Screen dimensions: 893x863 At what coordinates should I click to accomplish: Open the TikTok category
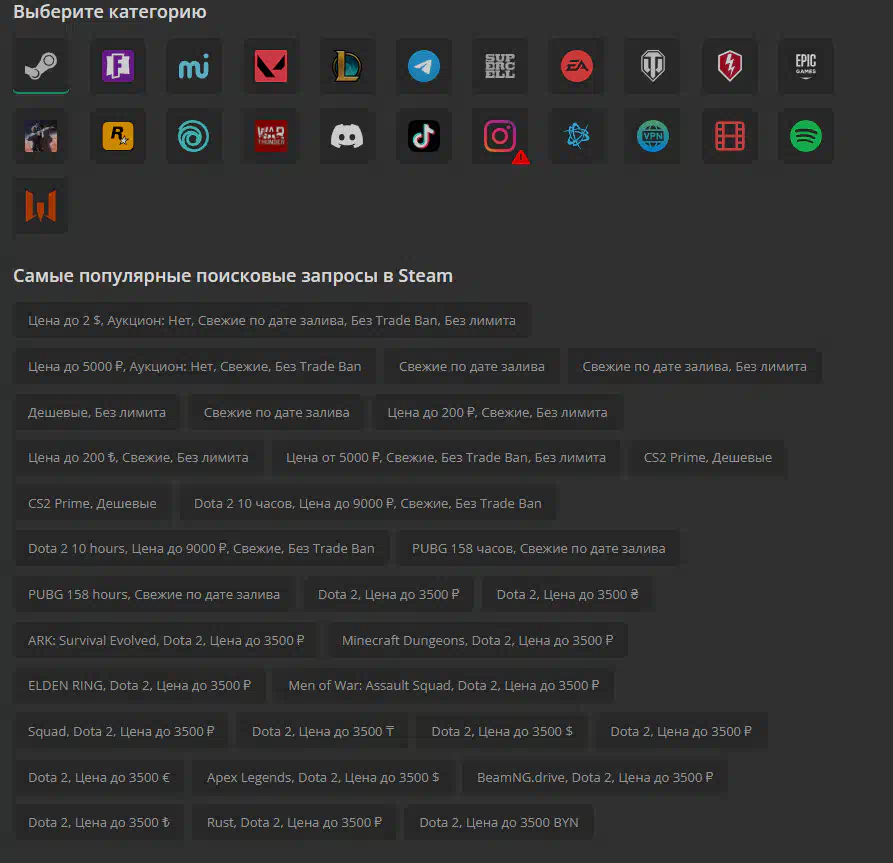(x=424, y=136)
